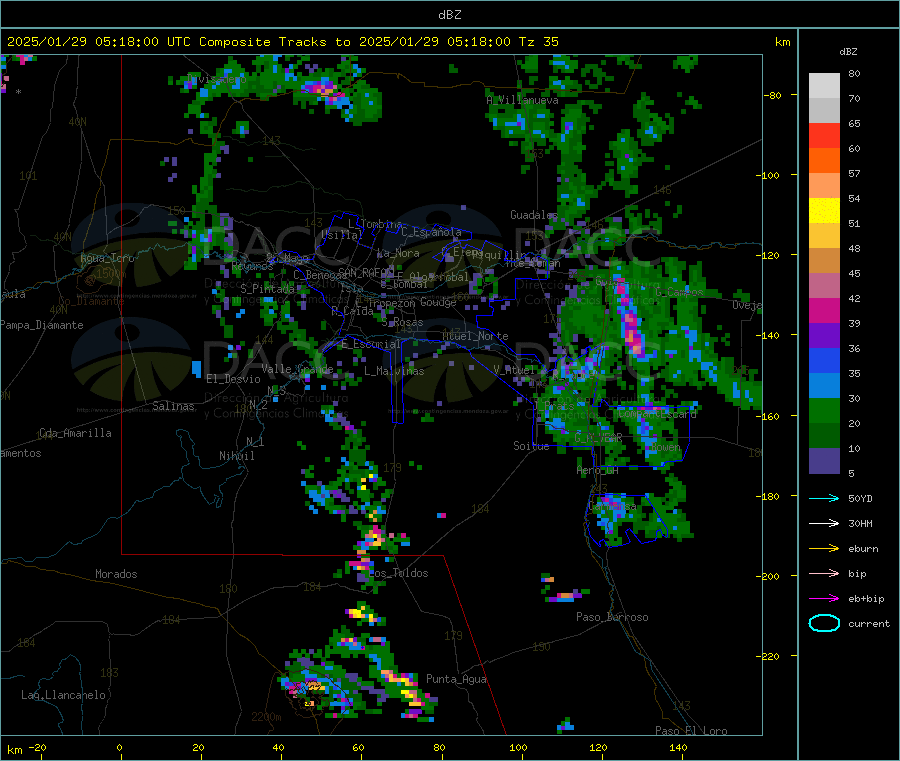This screenshot has height=761, width=900.
Task: Click the 'Lag.Llancanelo' map label
Action: [x=64, y=695]
